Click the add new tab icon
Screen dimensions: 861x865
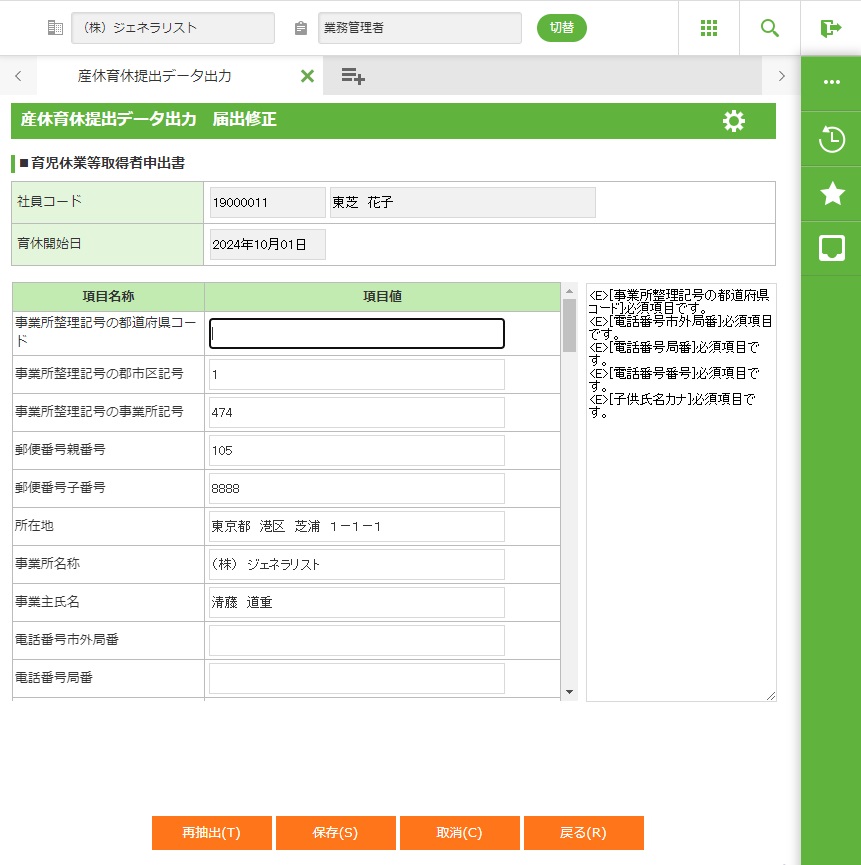click(352, 76)
